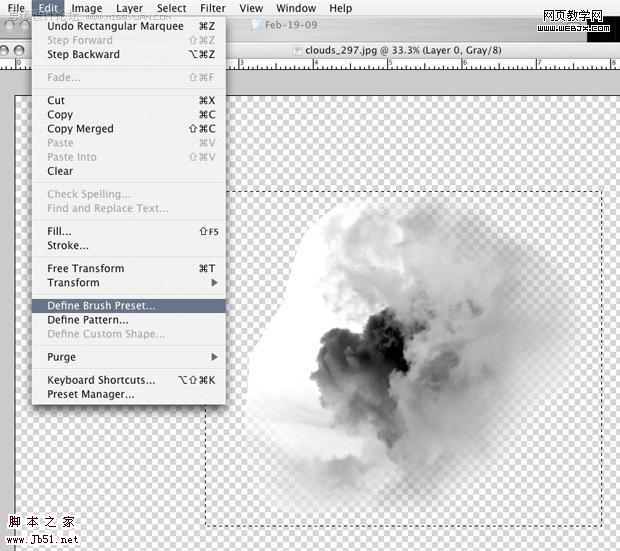Expand the Transform submenu

point(129,283)
